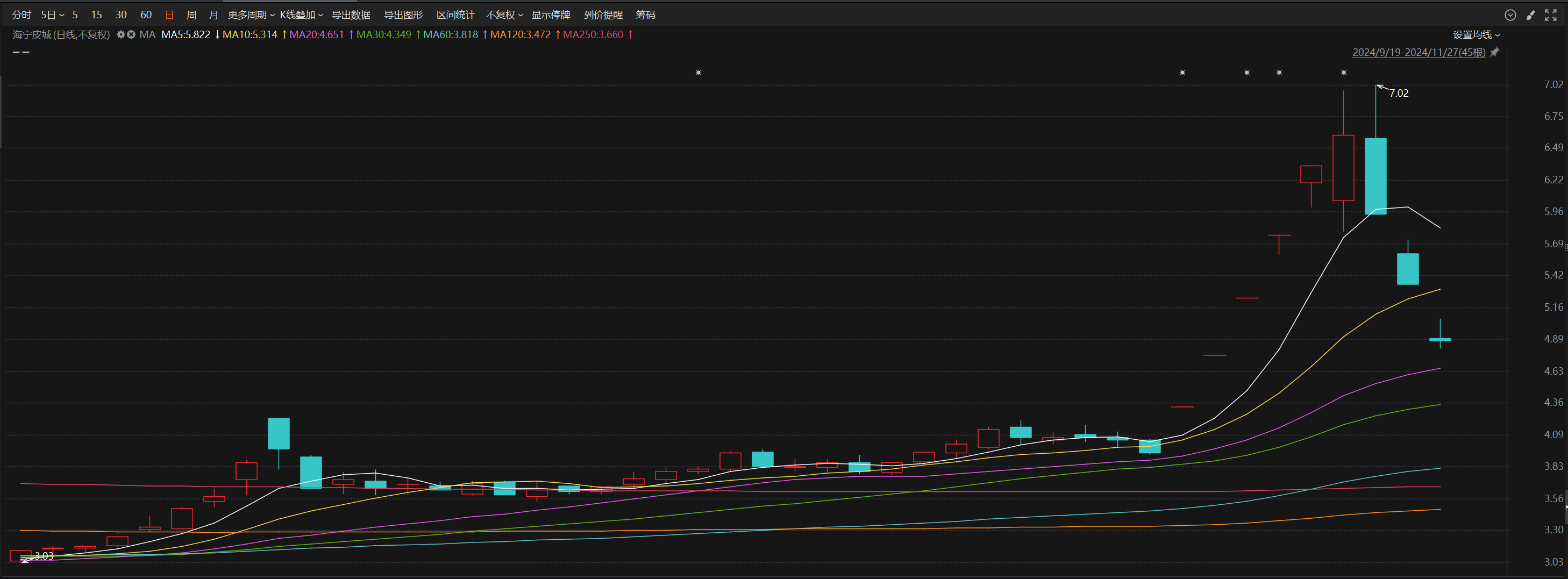The image size is (1568, 579).
Task: Open the 筹码 chip distribution tab
Action: coord(645,15)
